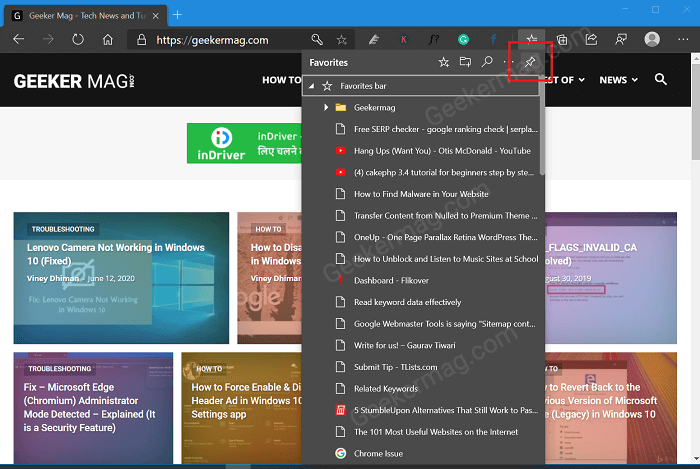Open OneUp One Page Parallax favorite

tap(423, 237)
